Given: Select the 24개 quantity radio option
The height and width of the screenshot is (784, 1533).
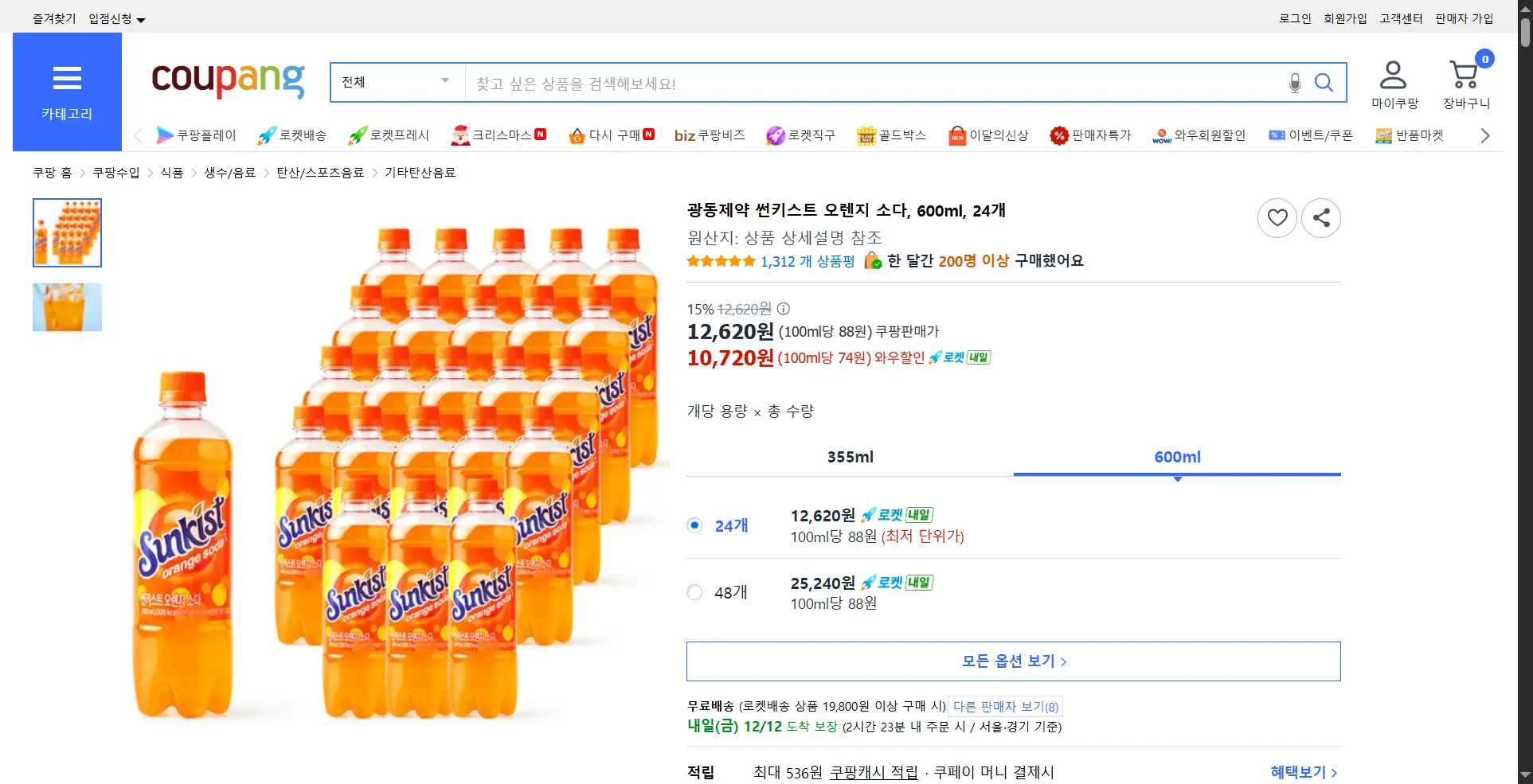Looking at the screenshot, I should [x=694, y=525].
